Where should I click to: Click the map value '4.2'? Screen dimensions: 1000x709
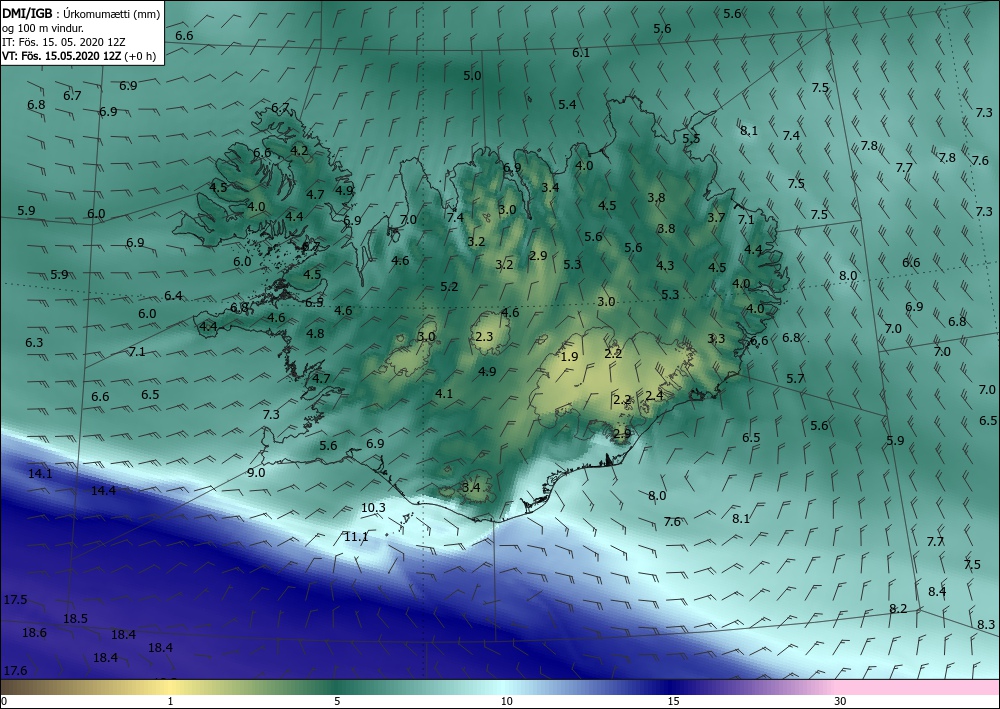pyautogui.click(x=299, y=150)
